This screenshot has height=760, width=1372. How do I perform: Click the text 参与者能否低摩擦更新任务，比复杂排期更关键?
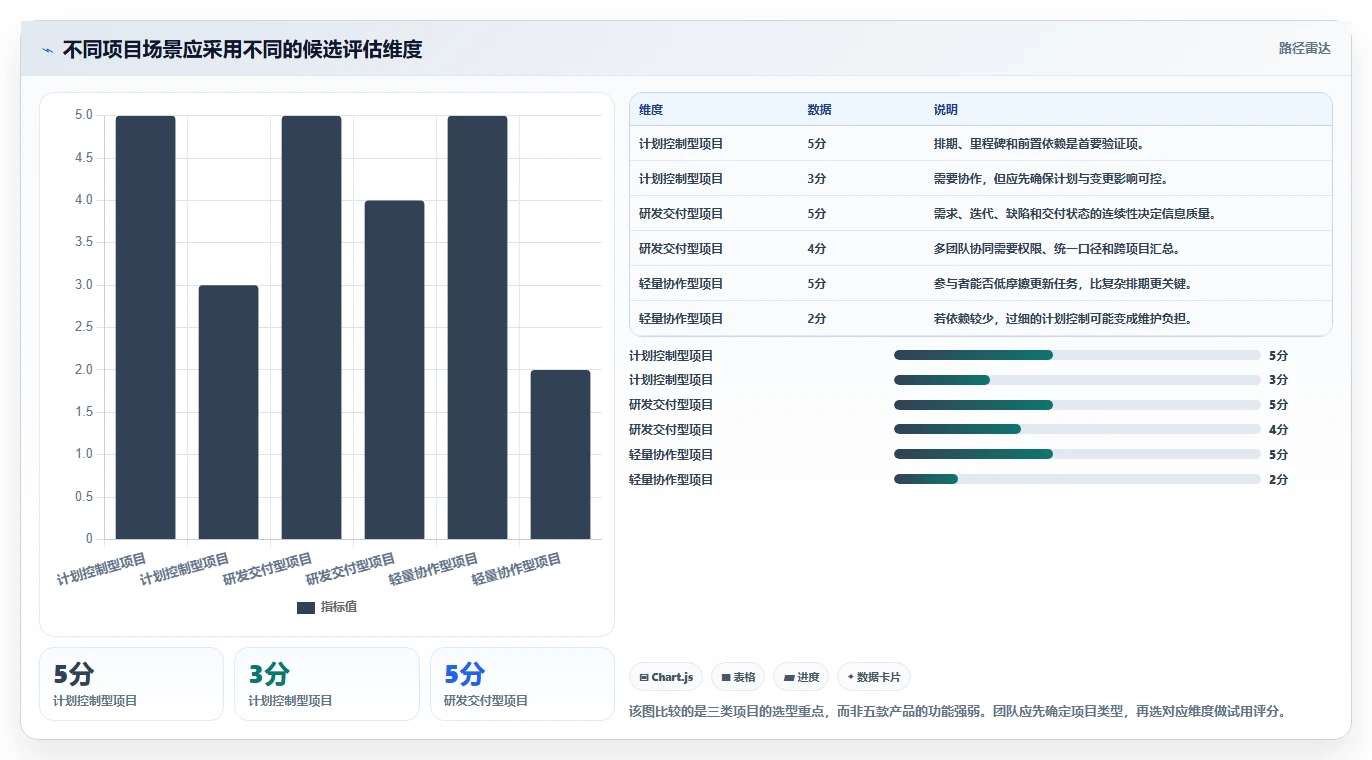coord(1063,284)
